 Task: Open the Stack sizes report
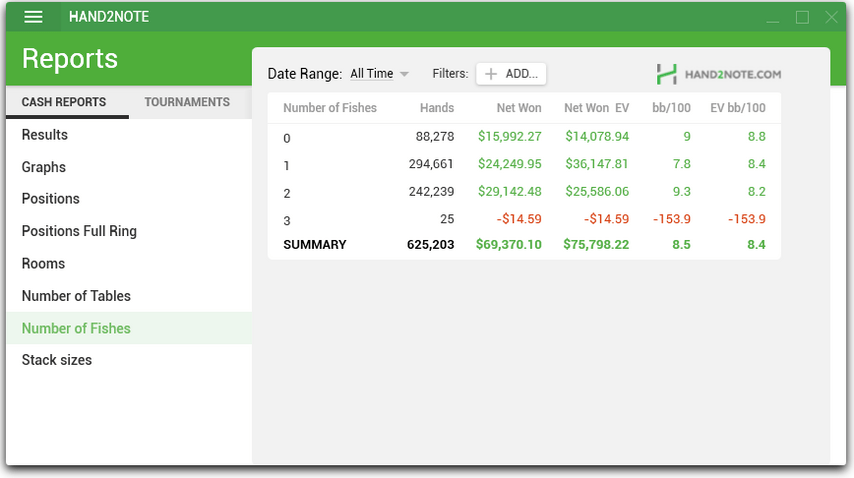tap(129, 360)
